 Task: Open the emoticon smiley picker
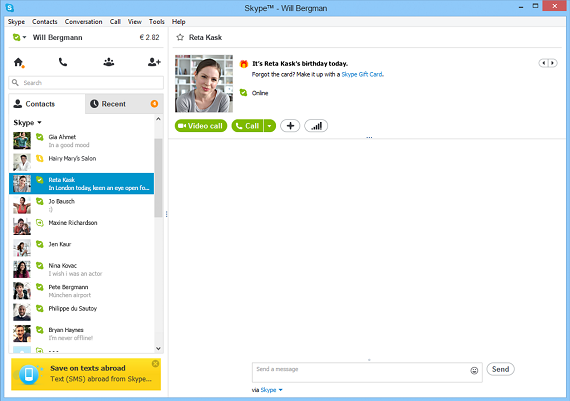tap(474, 370)
